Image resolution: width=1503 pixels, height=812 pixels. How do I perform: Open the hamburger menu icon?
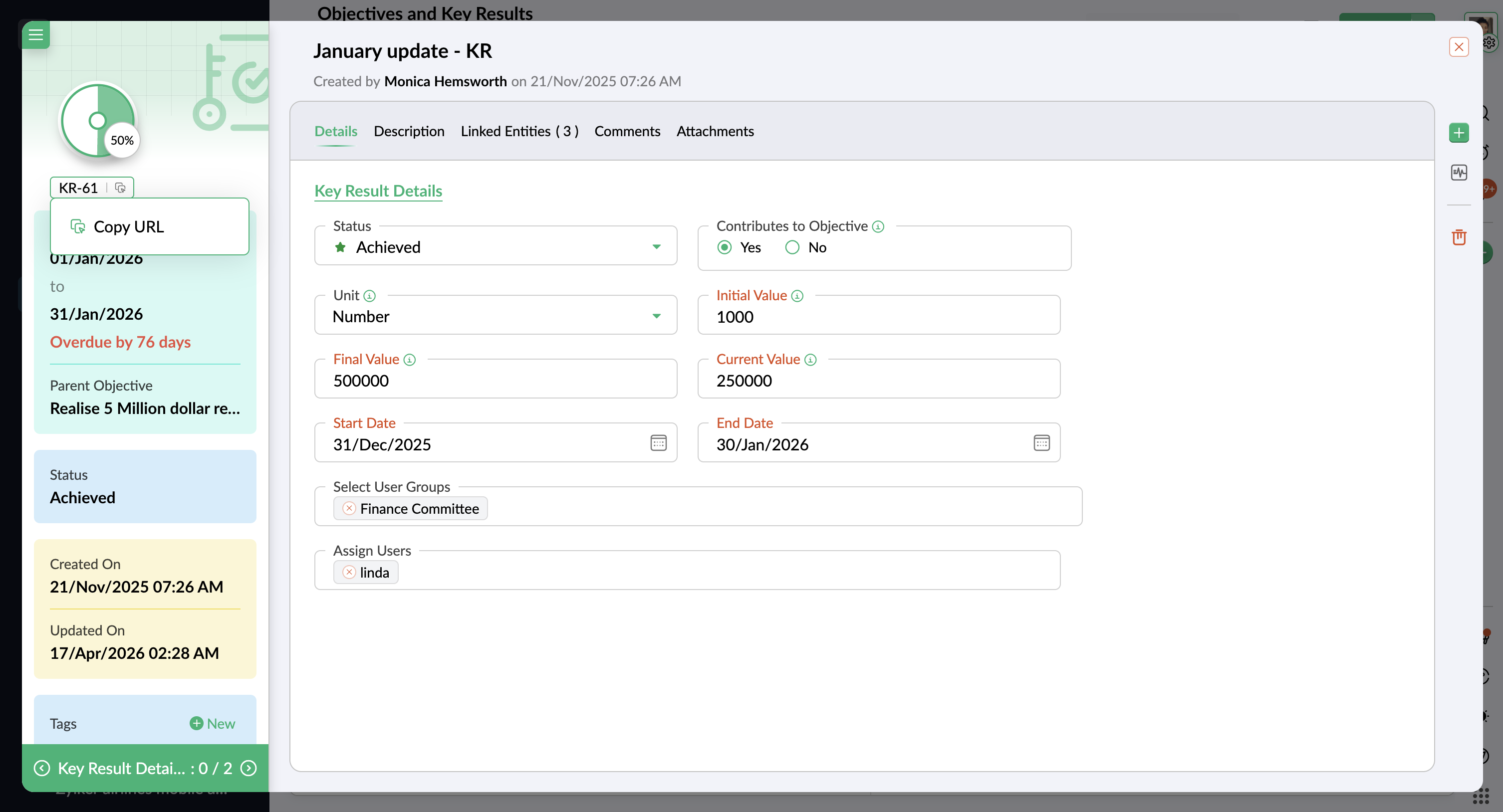coord(35,34)
